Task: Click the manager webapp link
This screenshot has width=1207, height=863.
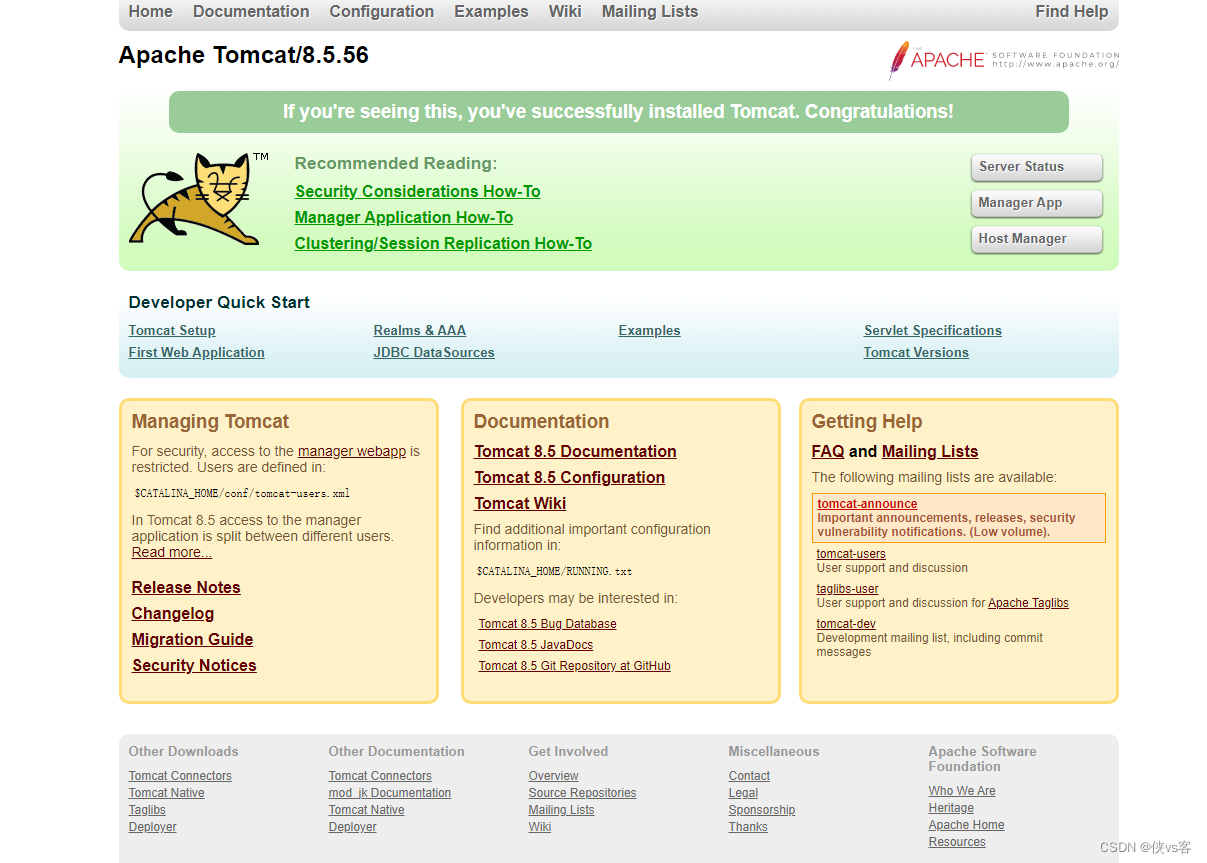Action: point(352,452)
